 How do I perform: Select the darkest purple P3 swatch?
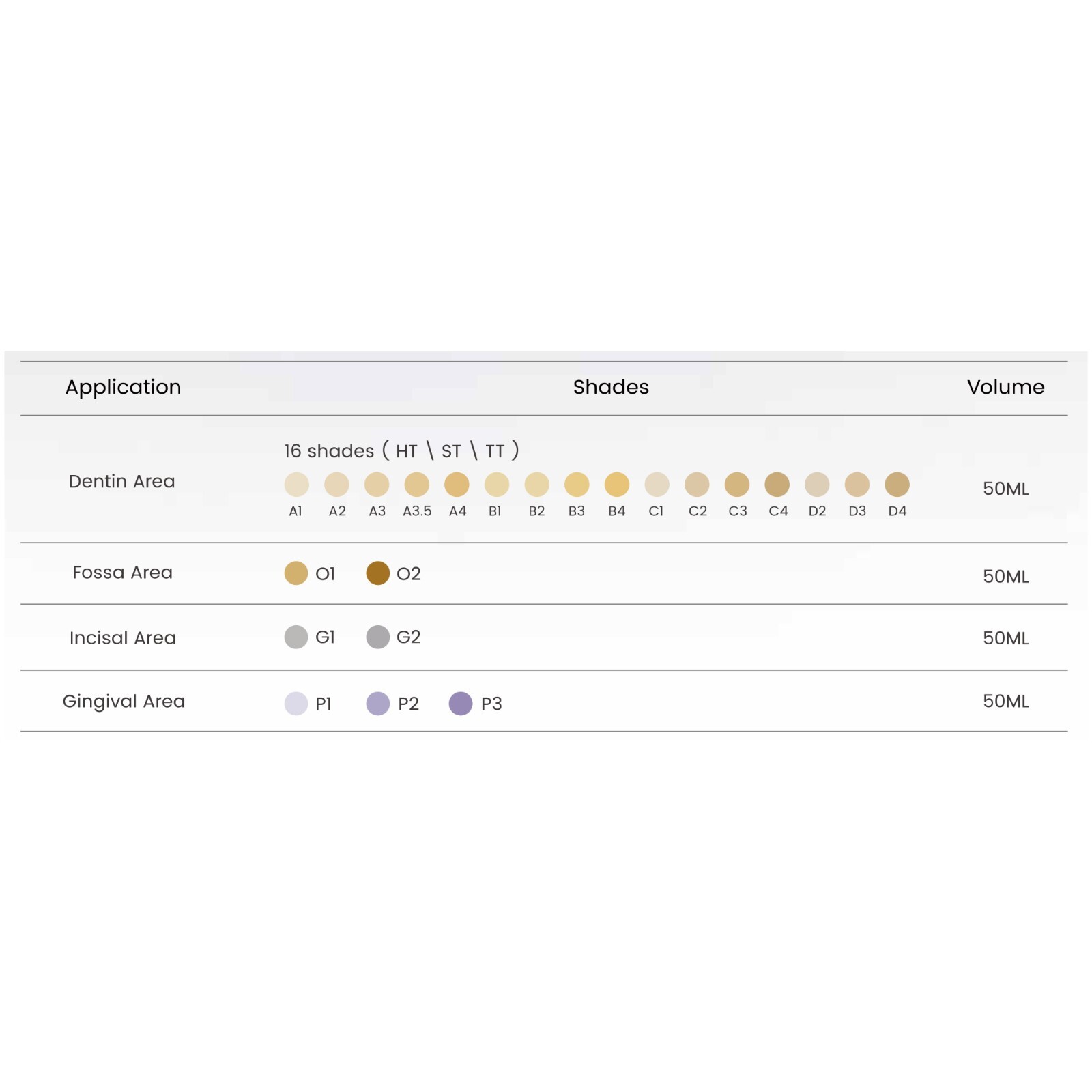pyautogui.click(x=461, y=704)
